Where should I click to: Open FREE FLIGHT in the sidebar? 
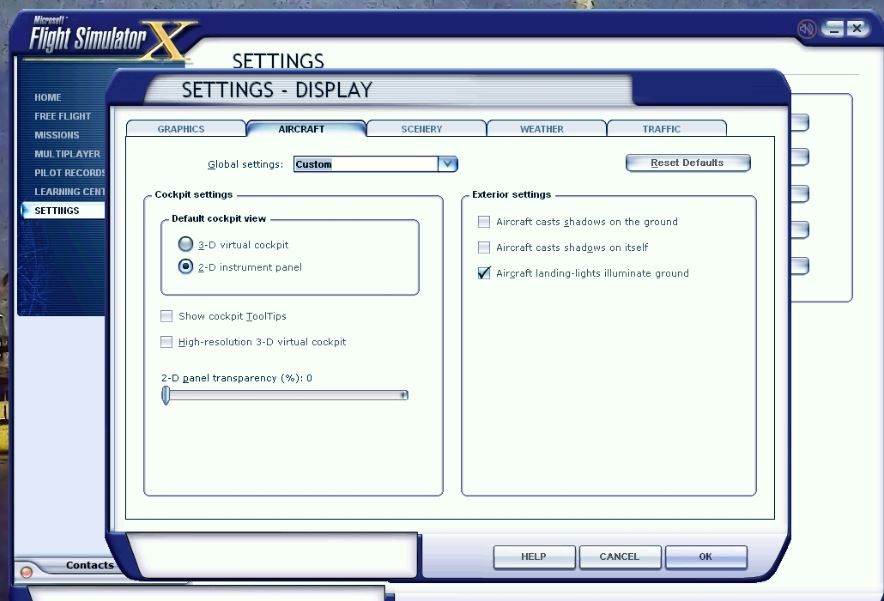63,116
